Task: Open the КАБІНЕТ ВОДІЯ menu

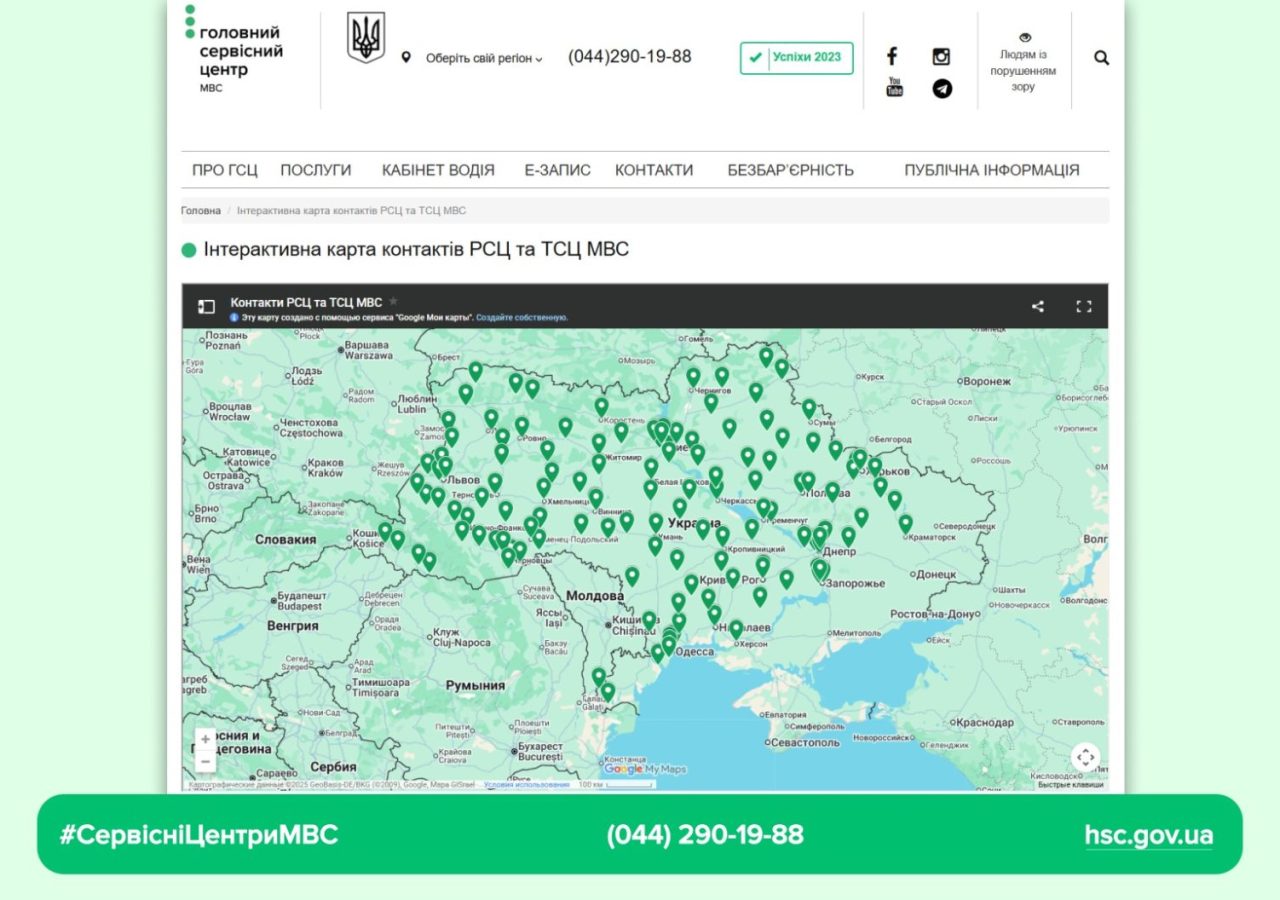Action: (x=438, y=170)
